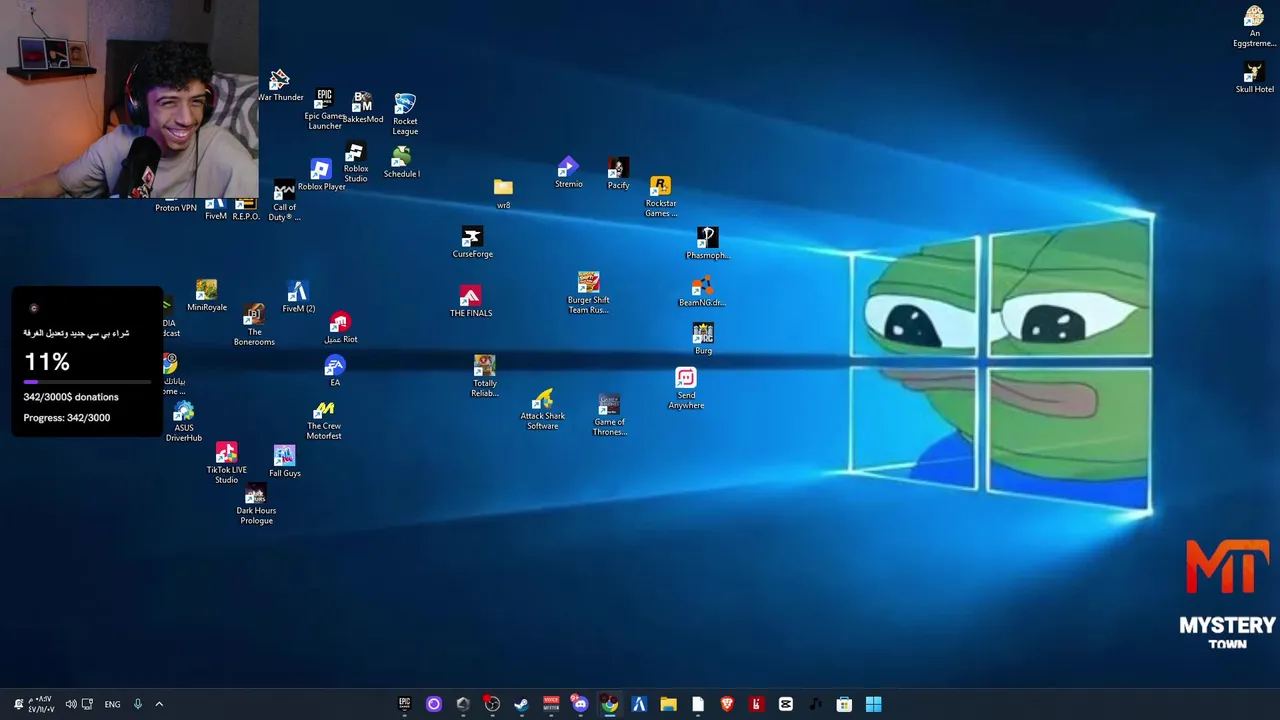Open the taskbar clock and date
This screenshot has height=720, width=1280.
(41, 704)
